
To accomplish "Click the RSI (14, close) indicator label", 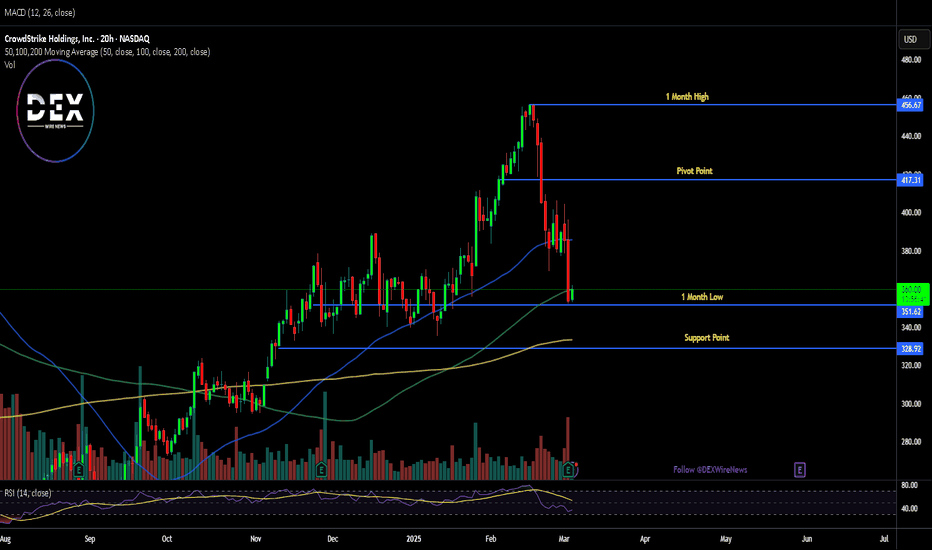I will tap(28, 493).
